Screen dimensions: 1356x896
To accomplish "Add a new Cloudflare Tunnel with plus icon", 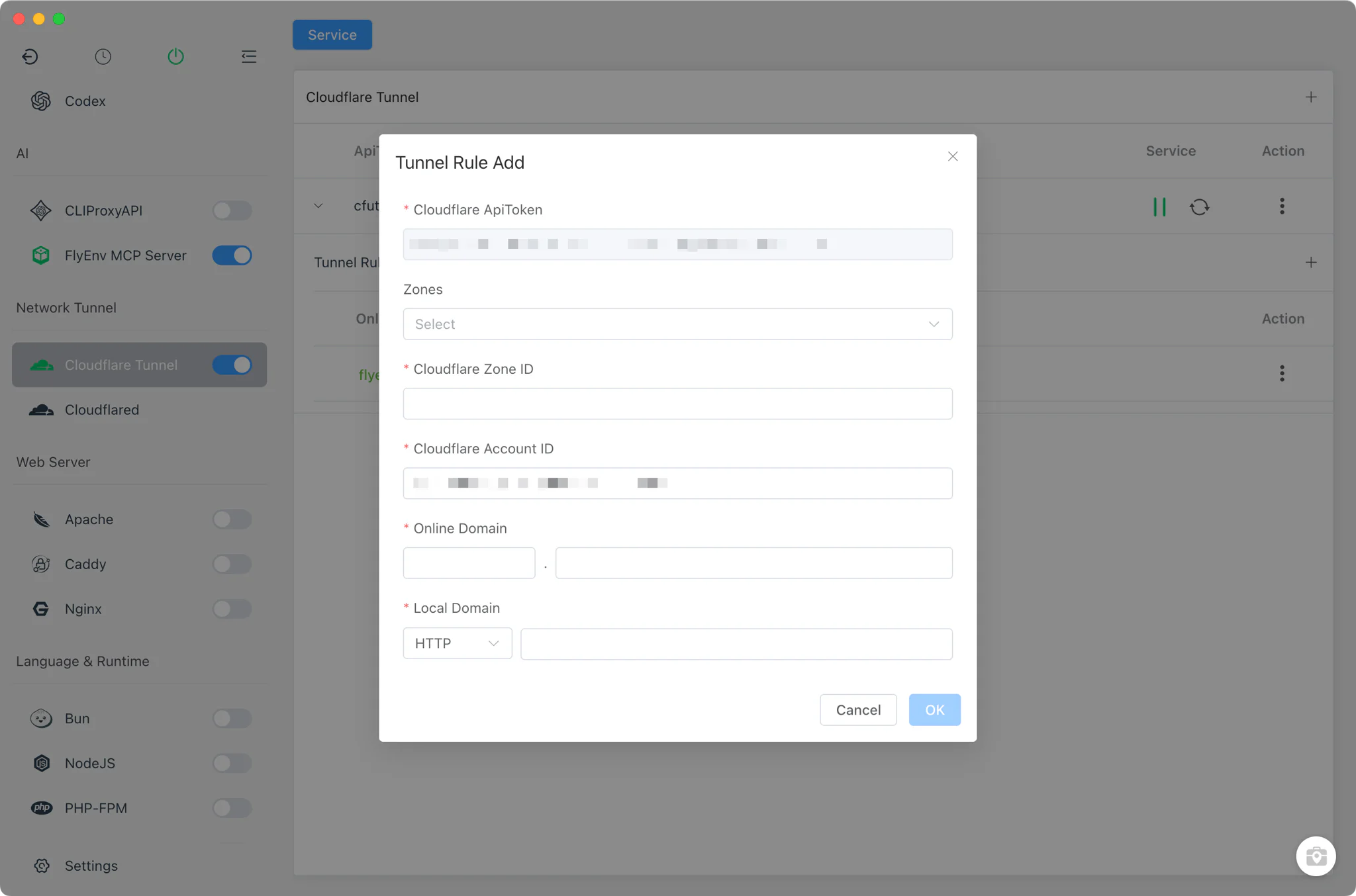I will (x=1311, y=97).
